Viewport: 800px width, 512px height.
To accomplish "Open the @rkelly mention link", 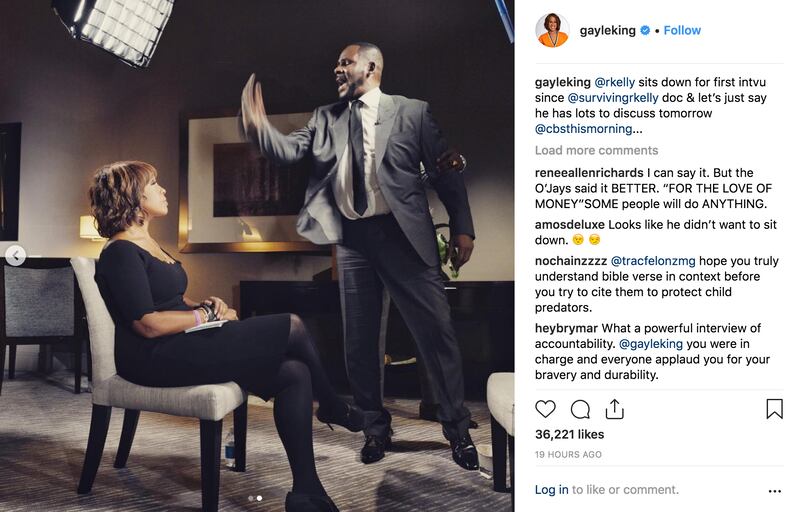I will [615, 82].
